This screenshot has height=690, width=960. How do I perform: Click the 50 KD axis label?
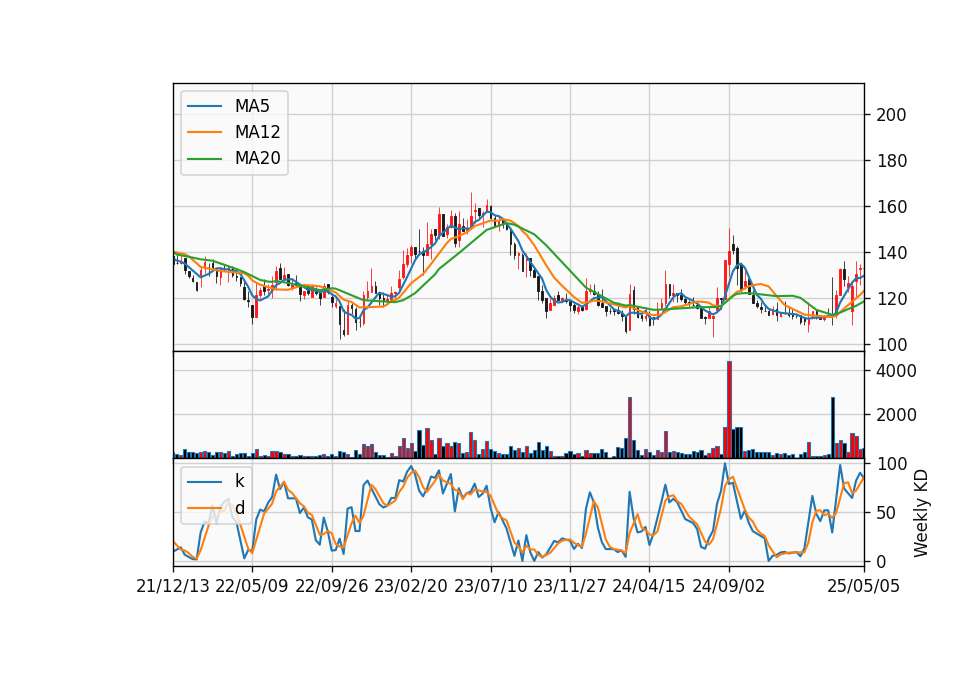[x=886, y=513]
